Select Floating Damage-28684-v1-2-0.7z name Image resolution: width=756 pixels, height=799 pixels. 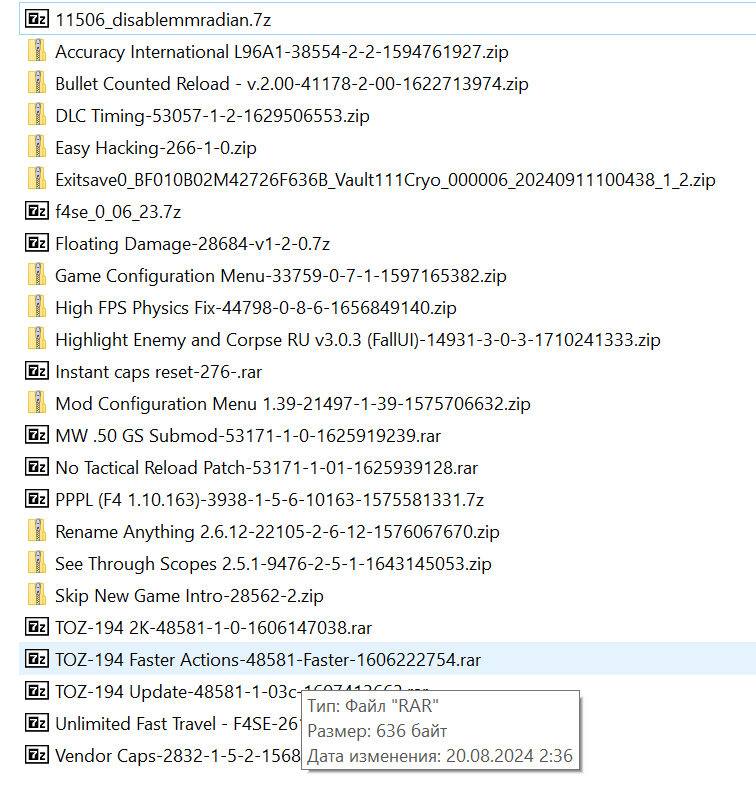coord(193,244)
